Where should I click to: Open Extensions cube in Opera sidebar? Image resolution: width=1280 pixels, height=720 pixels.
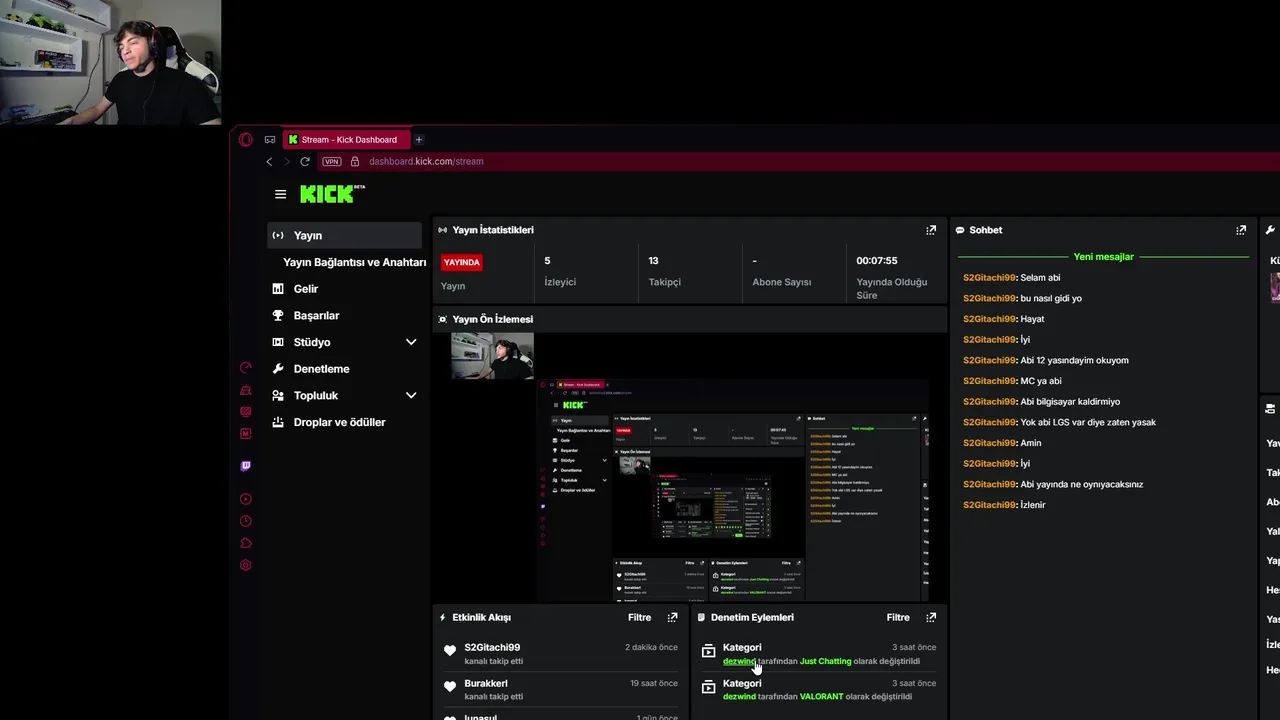(246, 543)
